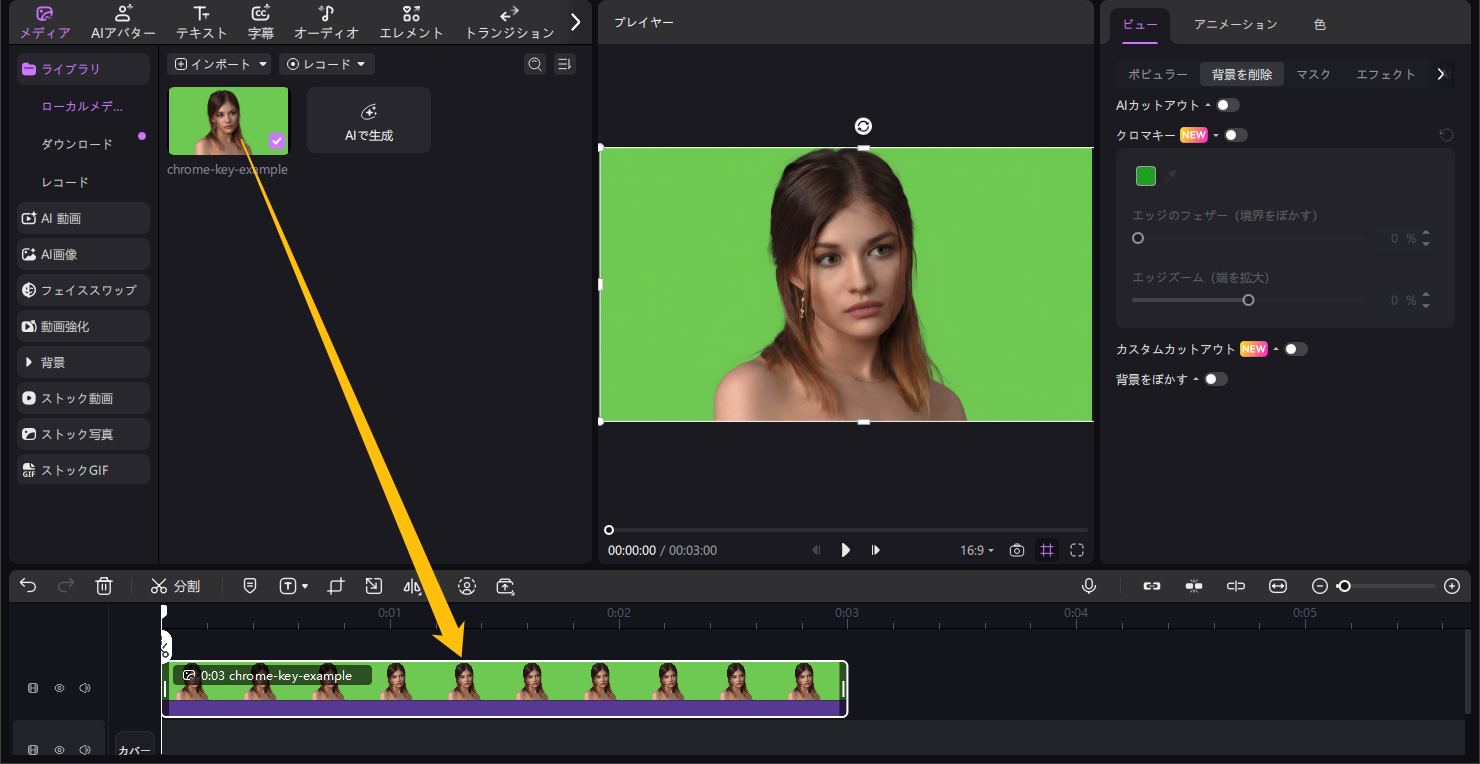Click the 分割 scissors split tool
This screenshot has height=764, width=1480.
(175, 586)
